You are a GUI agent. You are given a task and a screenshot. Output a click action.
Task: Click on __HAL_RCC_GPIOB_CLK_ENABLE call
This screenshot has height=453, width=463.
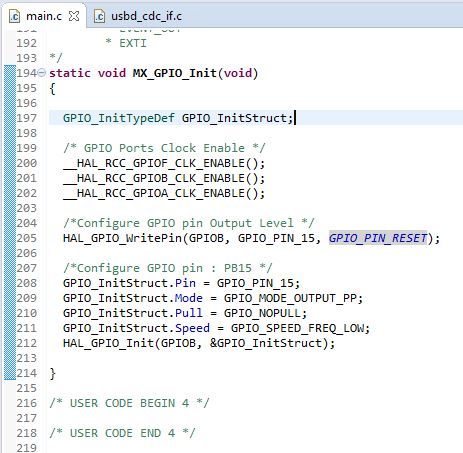[x=164, y=178]
